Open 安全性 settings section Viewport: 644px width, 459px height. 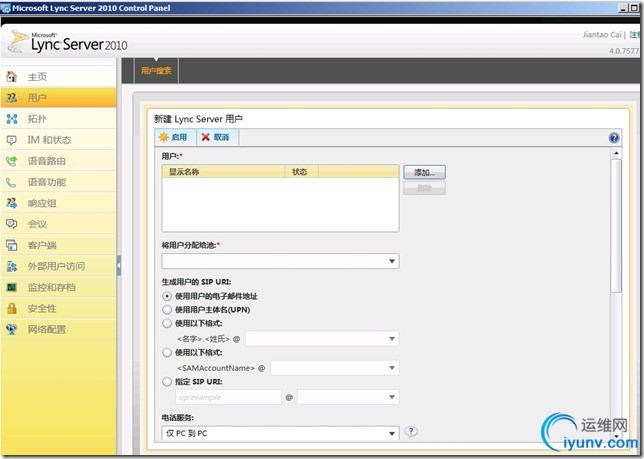click(x=58, y=308)
